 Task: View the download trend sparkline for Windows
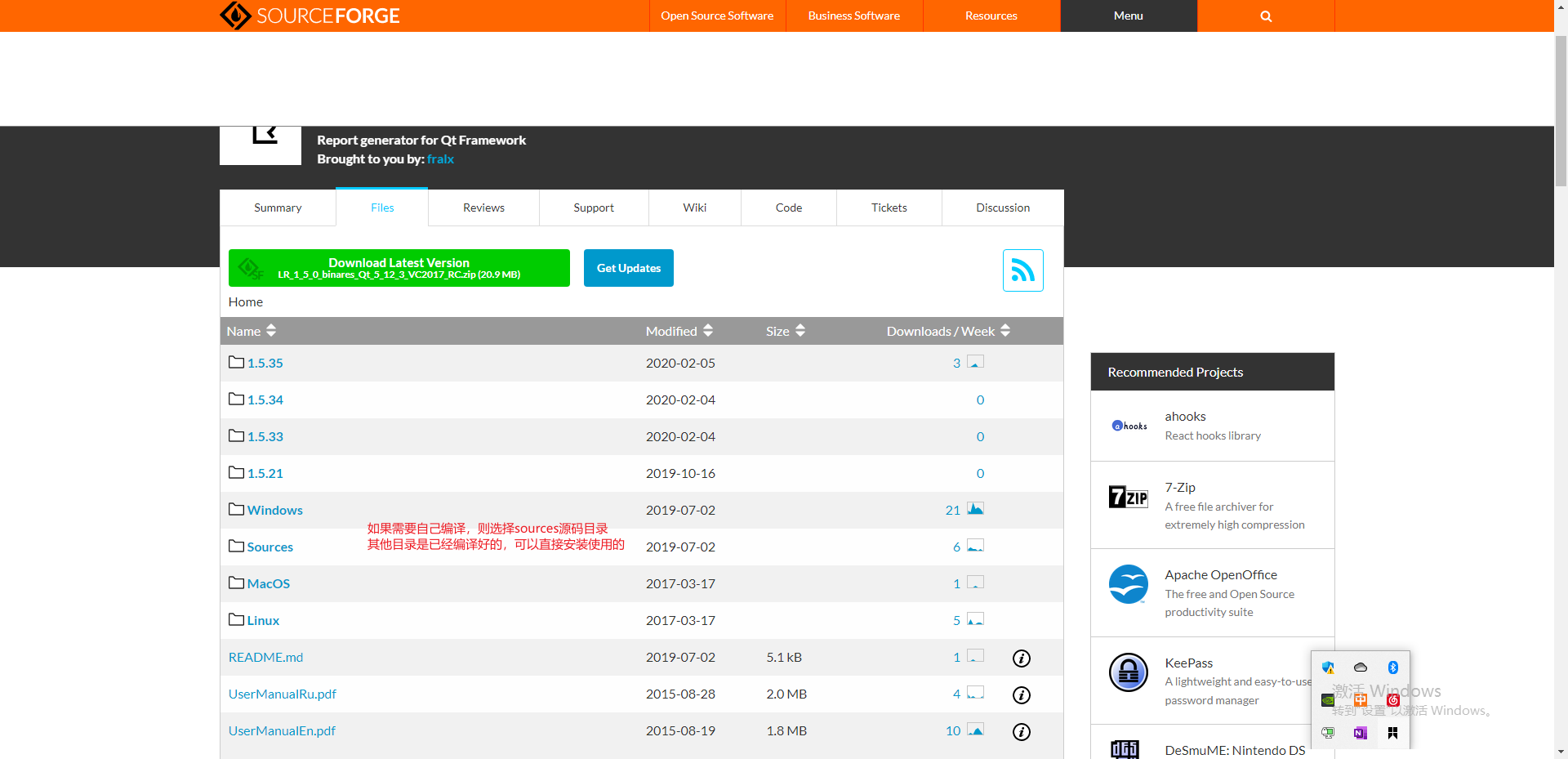pos(976,508)
